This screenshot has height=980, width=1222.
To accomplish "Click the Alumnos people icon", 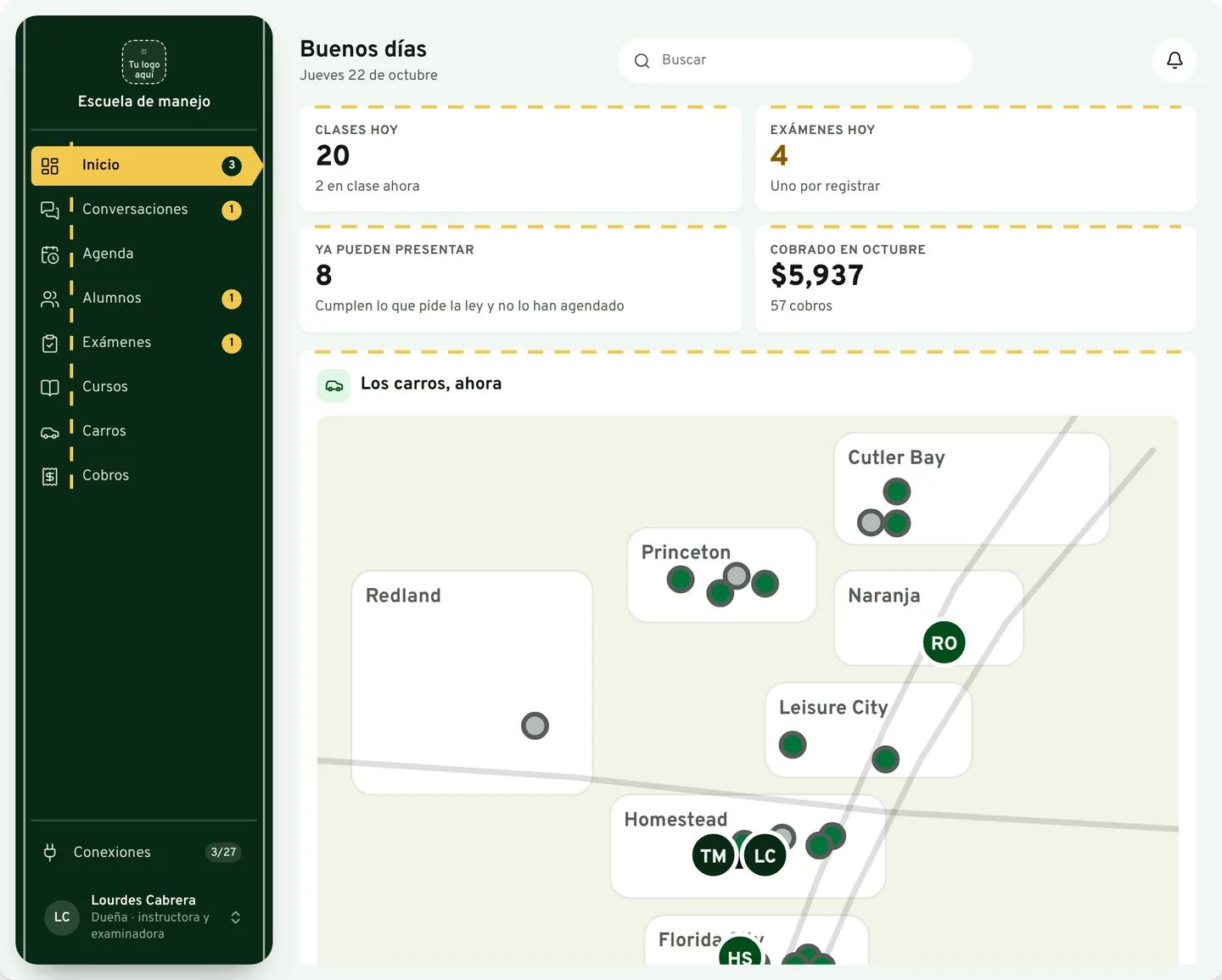I will click(x=50, y=299).
